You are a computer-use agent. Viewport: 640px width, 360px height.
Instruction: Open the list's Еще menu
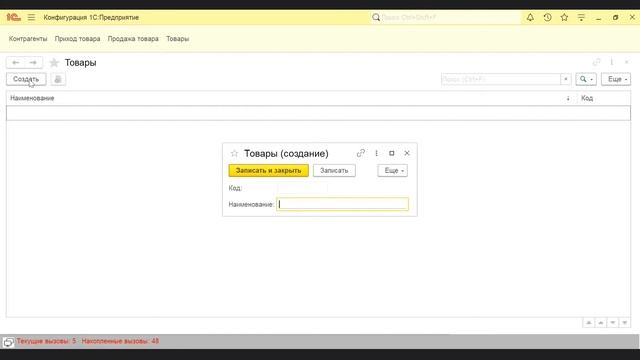616,79
